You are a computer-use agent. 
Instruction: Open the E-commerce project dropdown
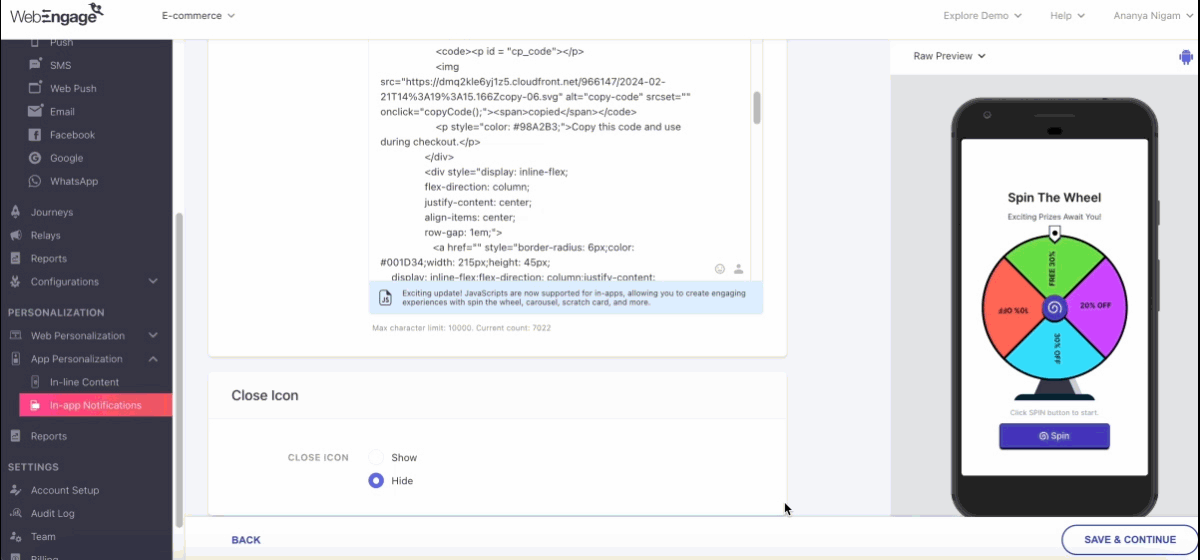(x=198, y=16)
